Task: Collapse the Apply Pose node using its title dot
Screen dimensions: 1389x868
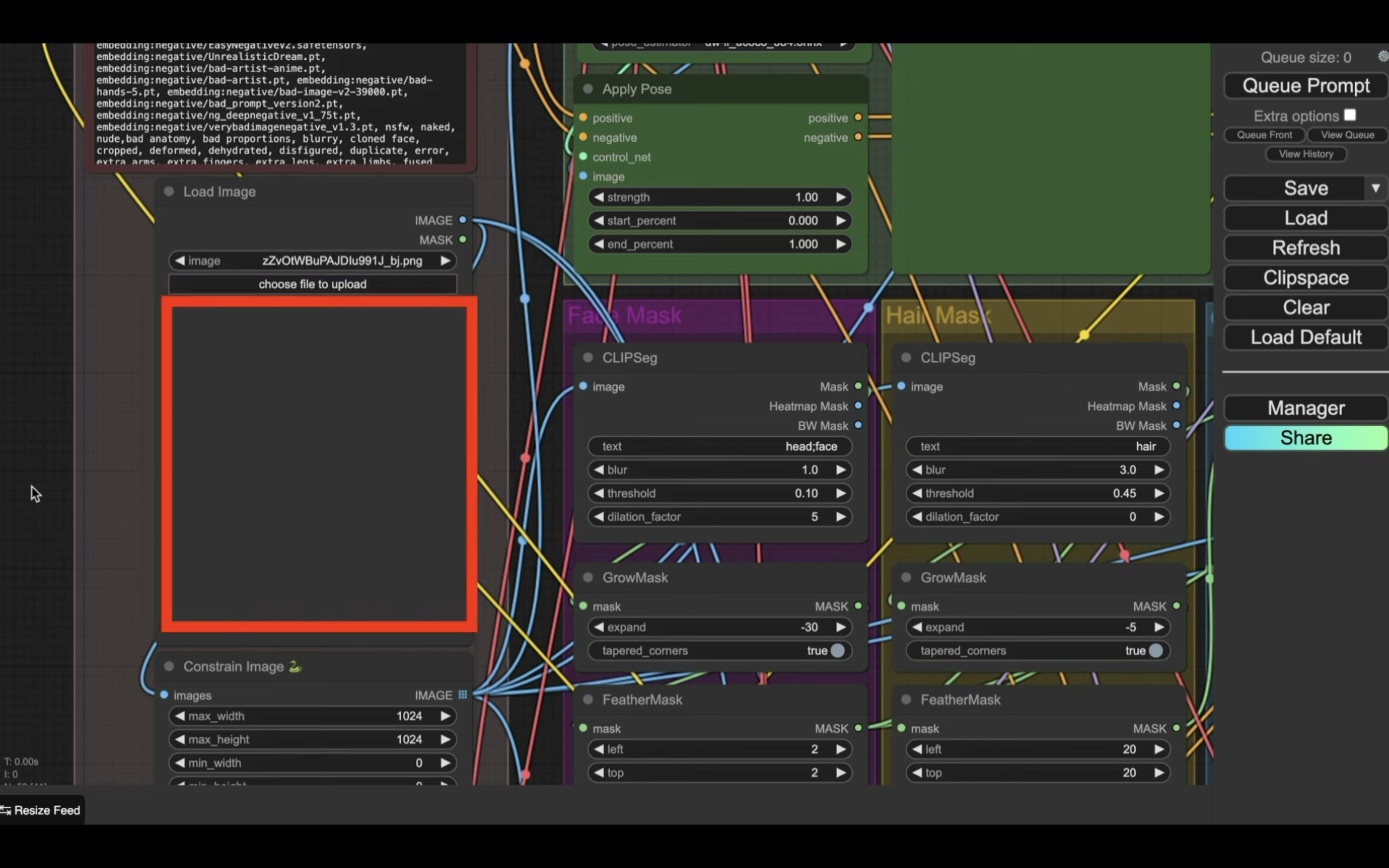Action: pyautogui.click(x=588, y=89)
